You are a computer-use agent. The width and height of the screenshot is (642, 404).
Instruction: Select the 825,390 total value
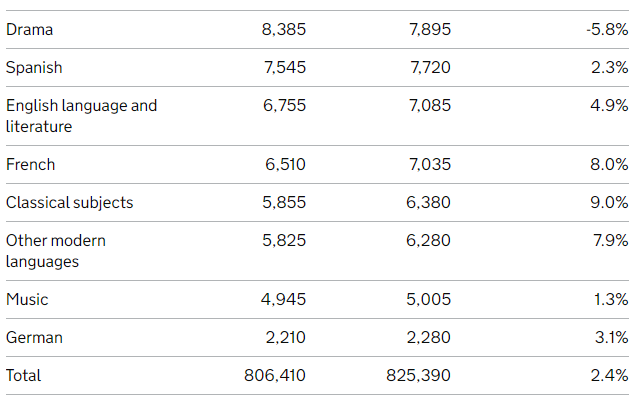tap(418, 376)
